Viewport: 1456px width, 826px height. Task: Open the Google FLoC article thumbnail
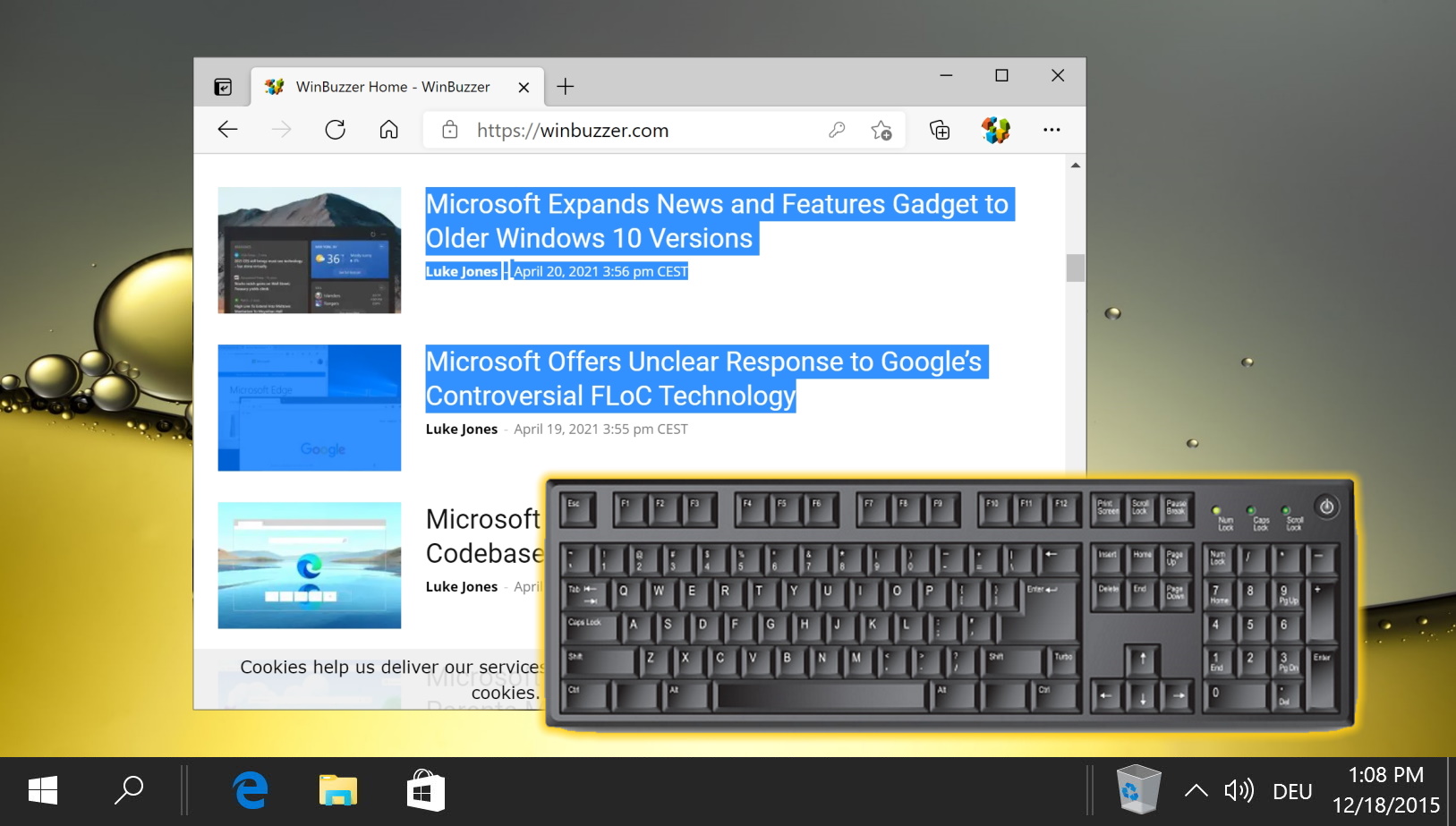(310, 407)
